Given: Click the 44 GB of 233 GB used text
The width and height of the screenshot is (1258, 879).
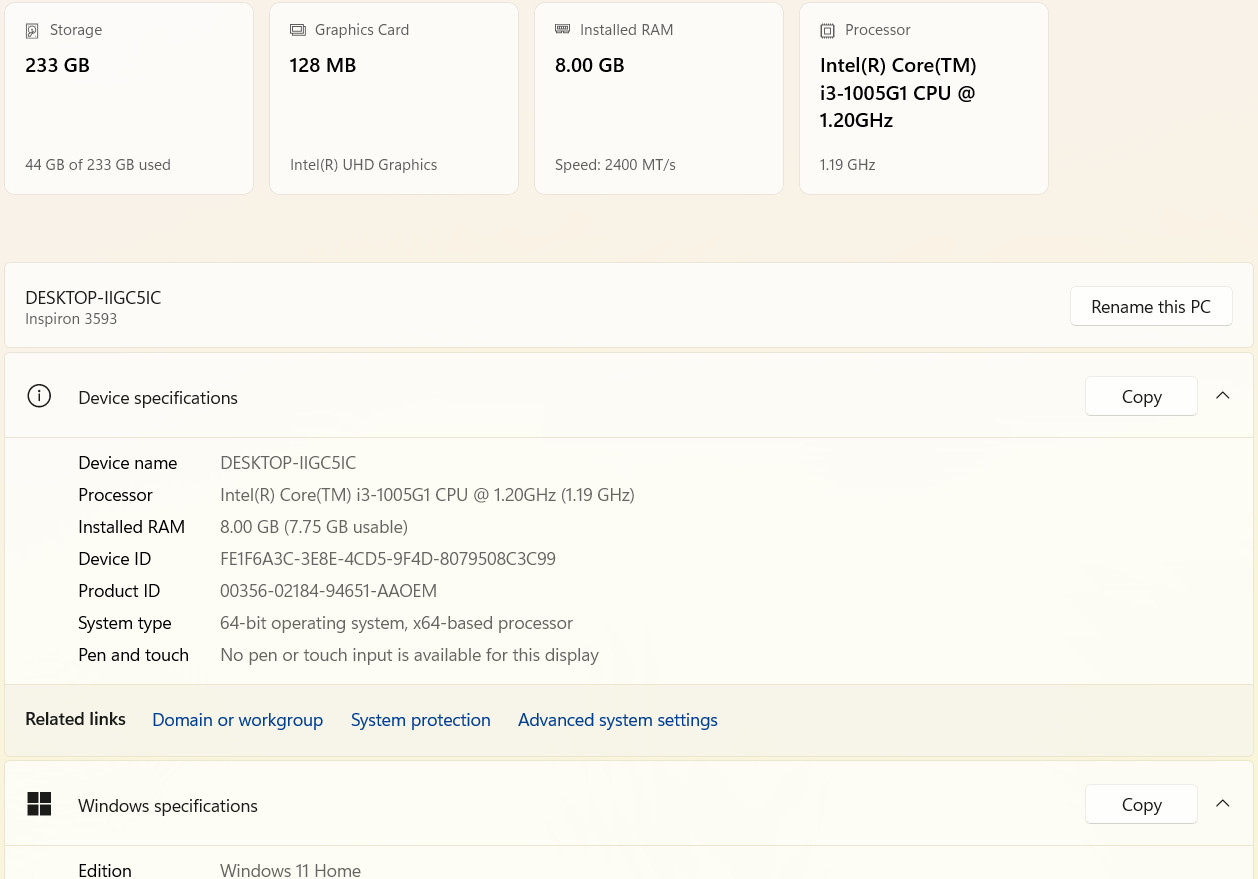Looking at the screenshot, I should click(x=98, y=165).
